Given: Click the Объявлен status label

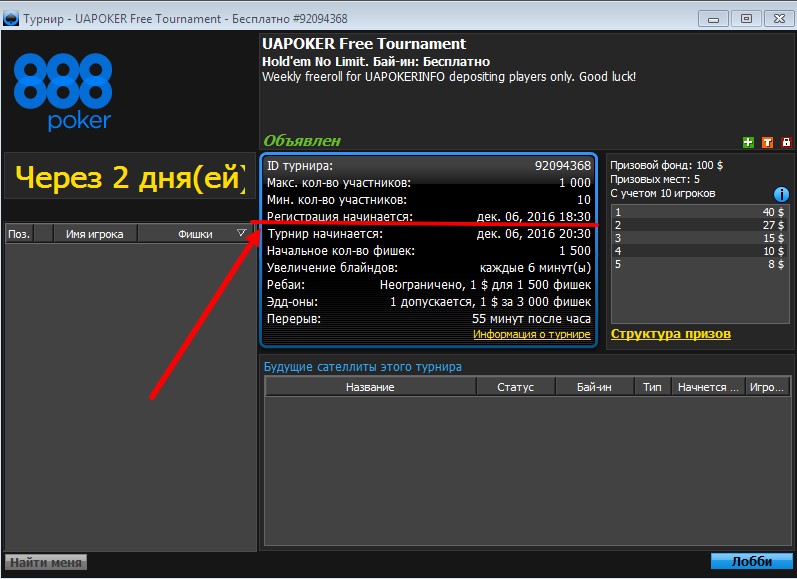Looking at the screenshot, I should tap(302, 141).
